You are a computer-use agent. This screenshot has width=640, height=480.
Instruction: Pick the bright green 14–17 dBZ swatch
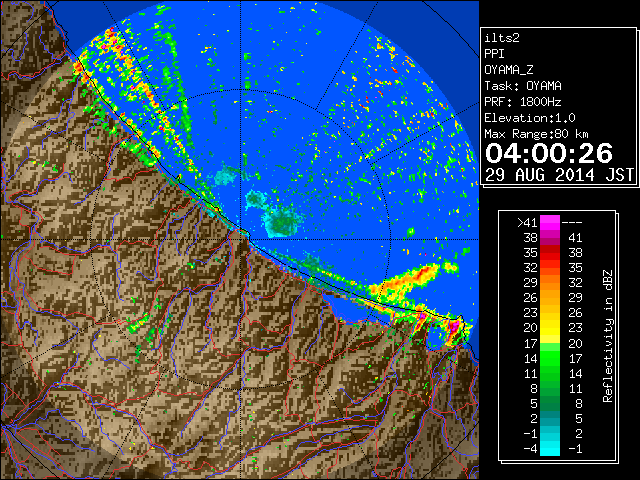[550, 358]
